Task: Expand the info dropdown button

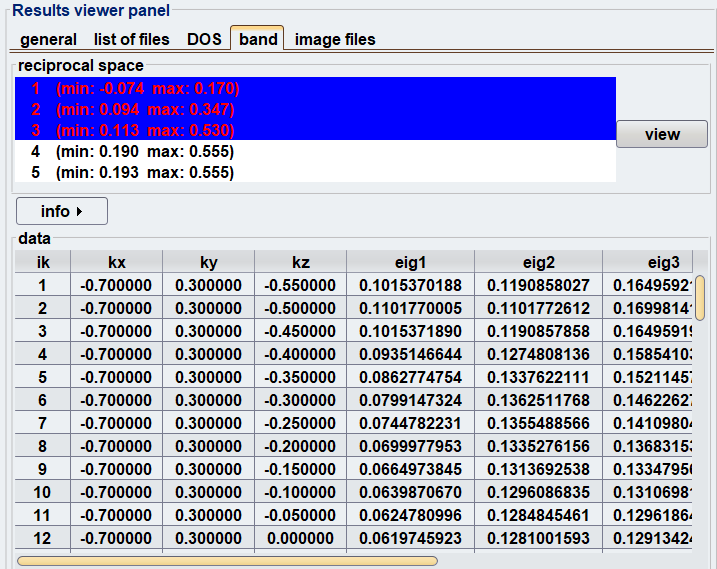Action: pos(62,211)
